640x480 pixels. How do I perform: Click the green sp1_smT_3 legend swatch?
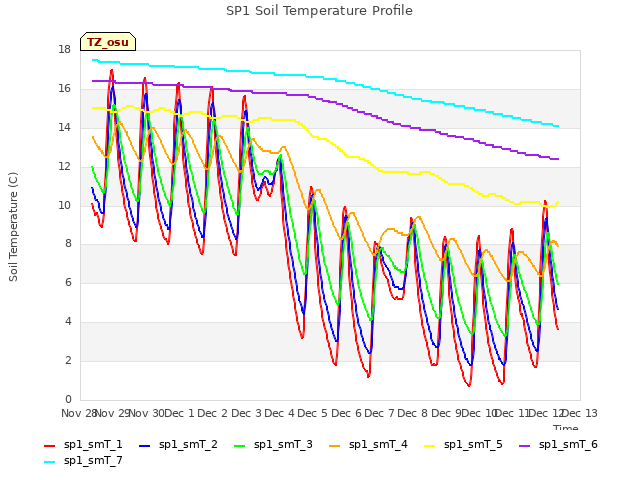point(240,446)
